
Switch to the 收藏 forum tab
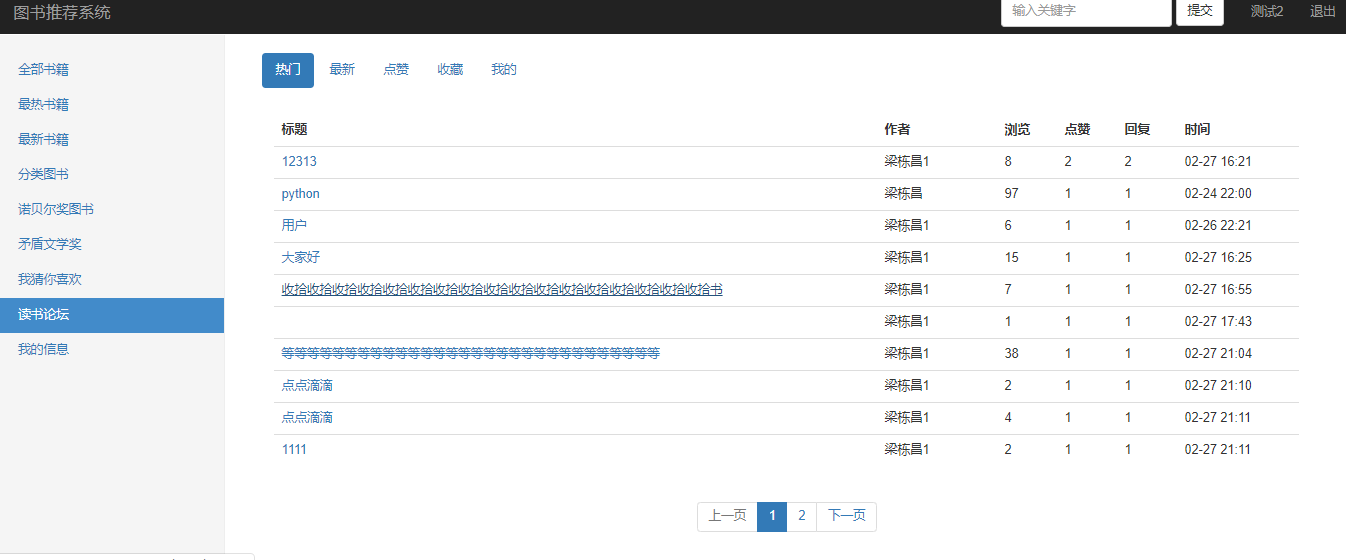[x=450, y=70]
